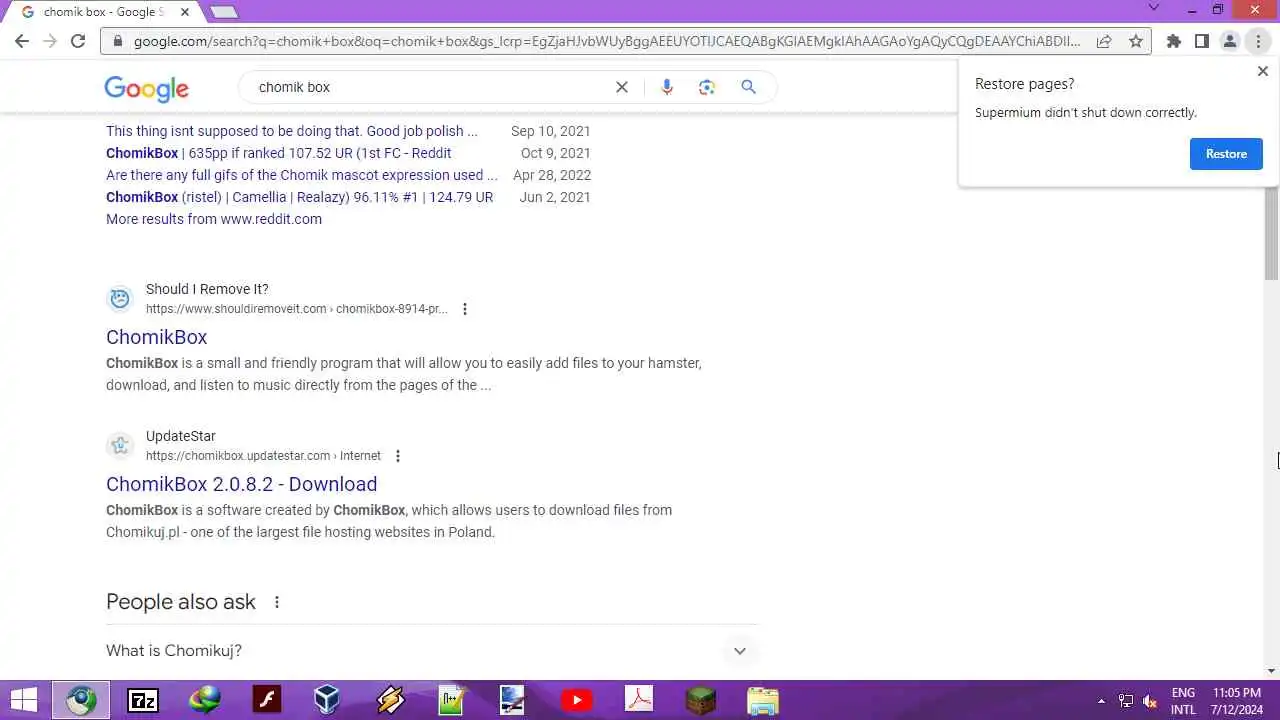Bookmark this page with the star icon

(x=1135, y=41)
